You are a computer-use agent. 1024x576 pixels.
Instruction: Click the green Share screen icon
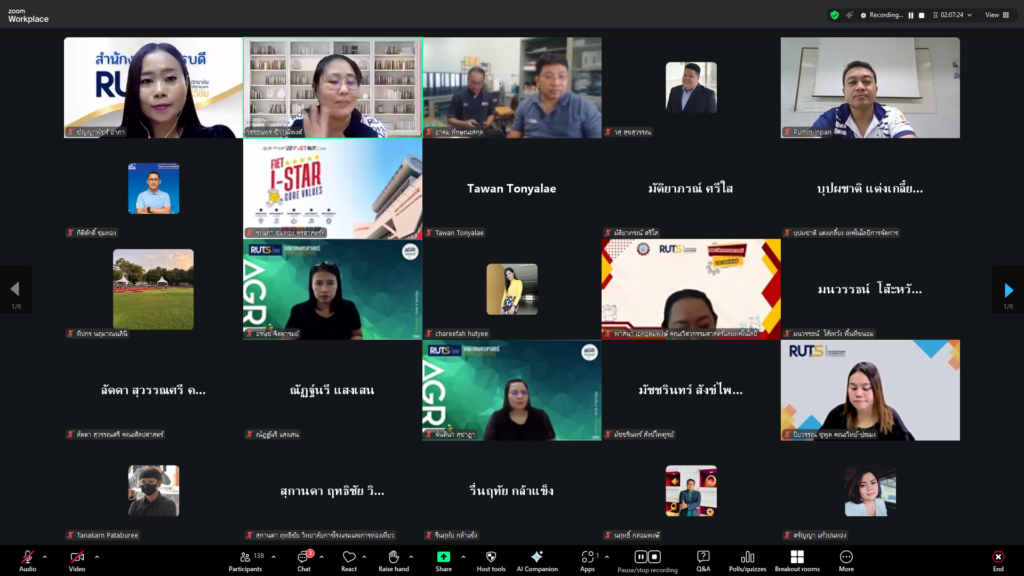(443, 558)
